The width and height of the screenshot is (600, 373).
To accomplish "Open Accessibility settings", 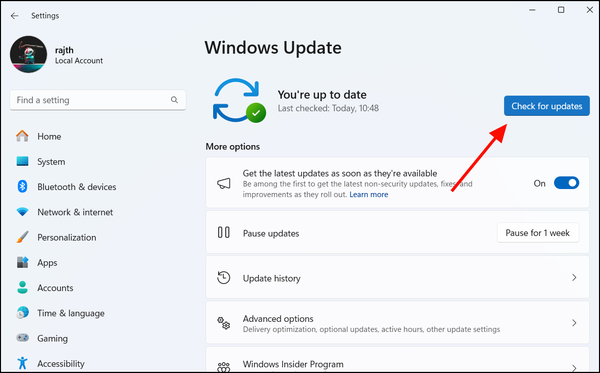I will click(x=60, y=363).
